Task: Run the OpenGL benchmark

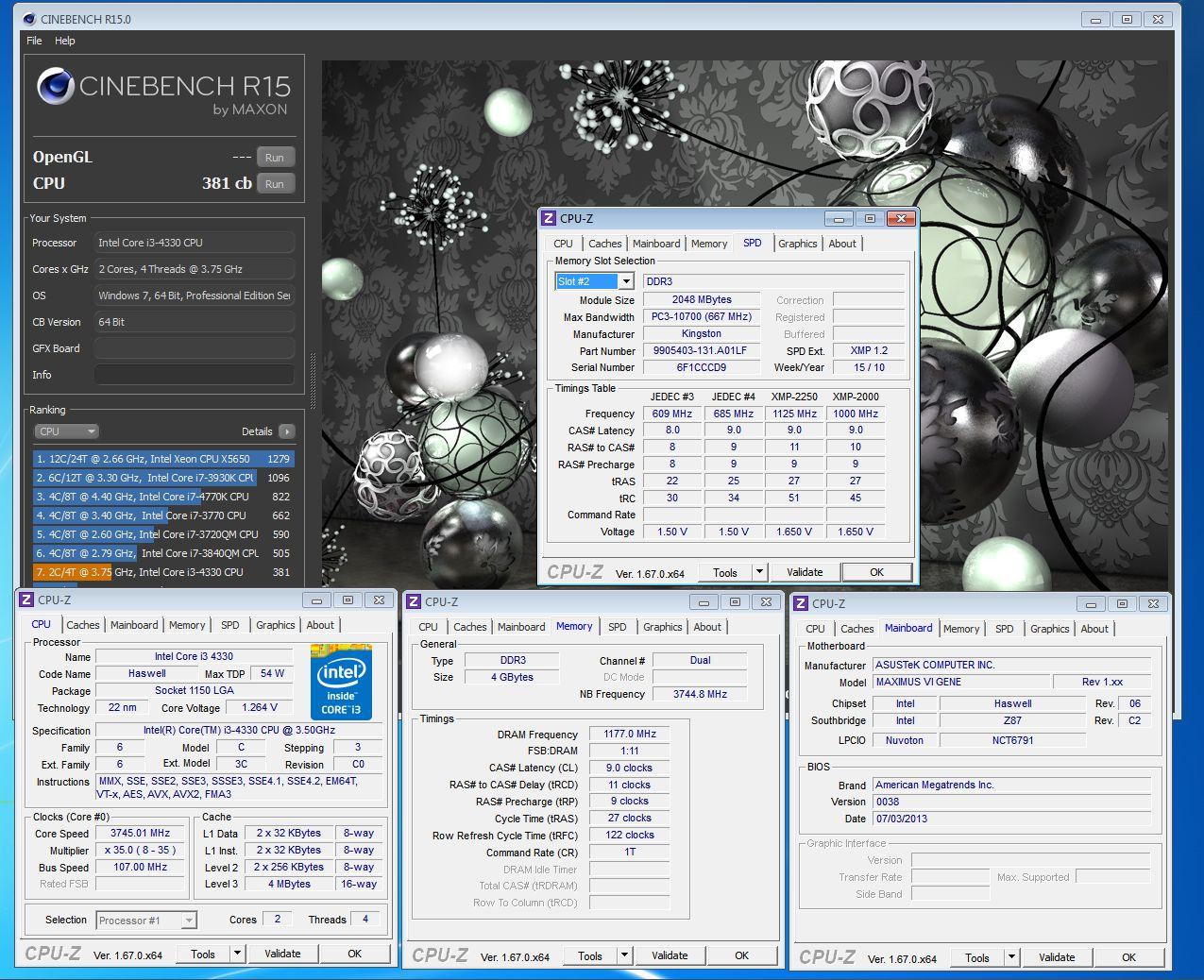Action: click(x=275, y=158)
